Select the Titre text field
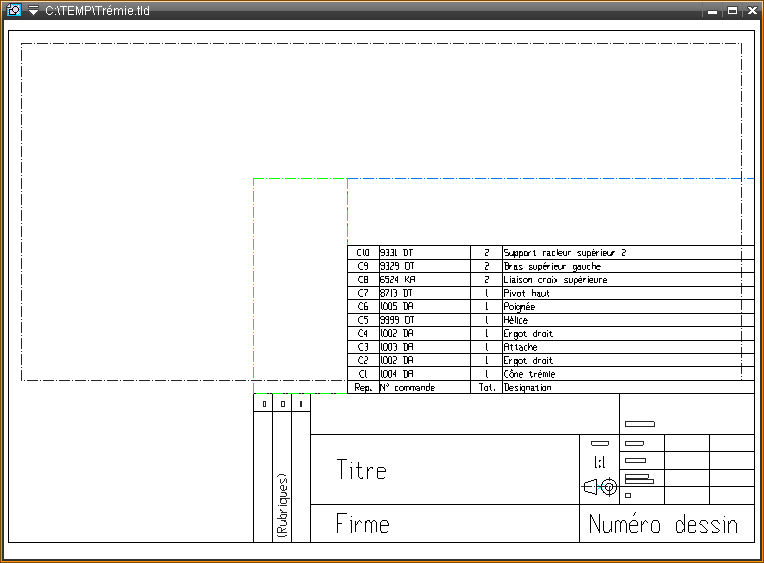 (361, 470)
